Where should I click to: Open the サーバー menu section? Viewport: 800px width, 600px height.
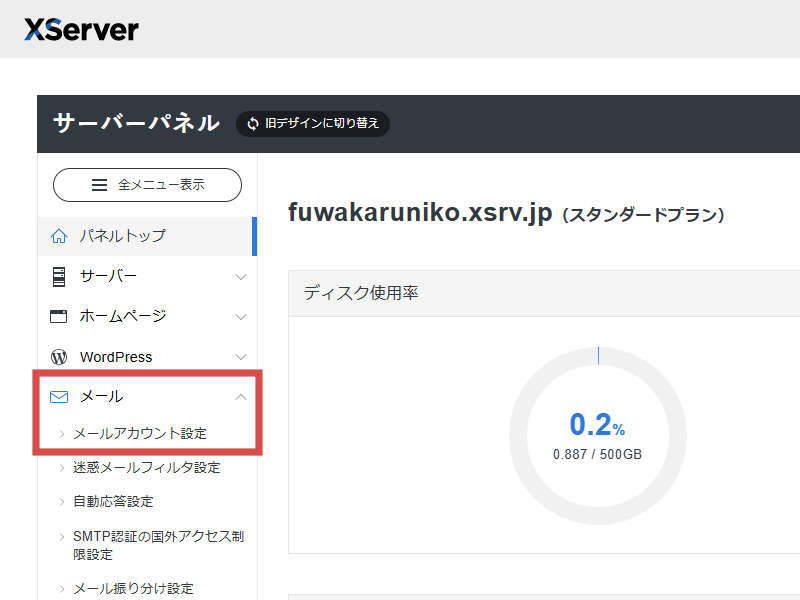click(x=147, y=277)
